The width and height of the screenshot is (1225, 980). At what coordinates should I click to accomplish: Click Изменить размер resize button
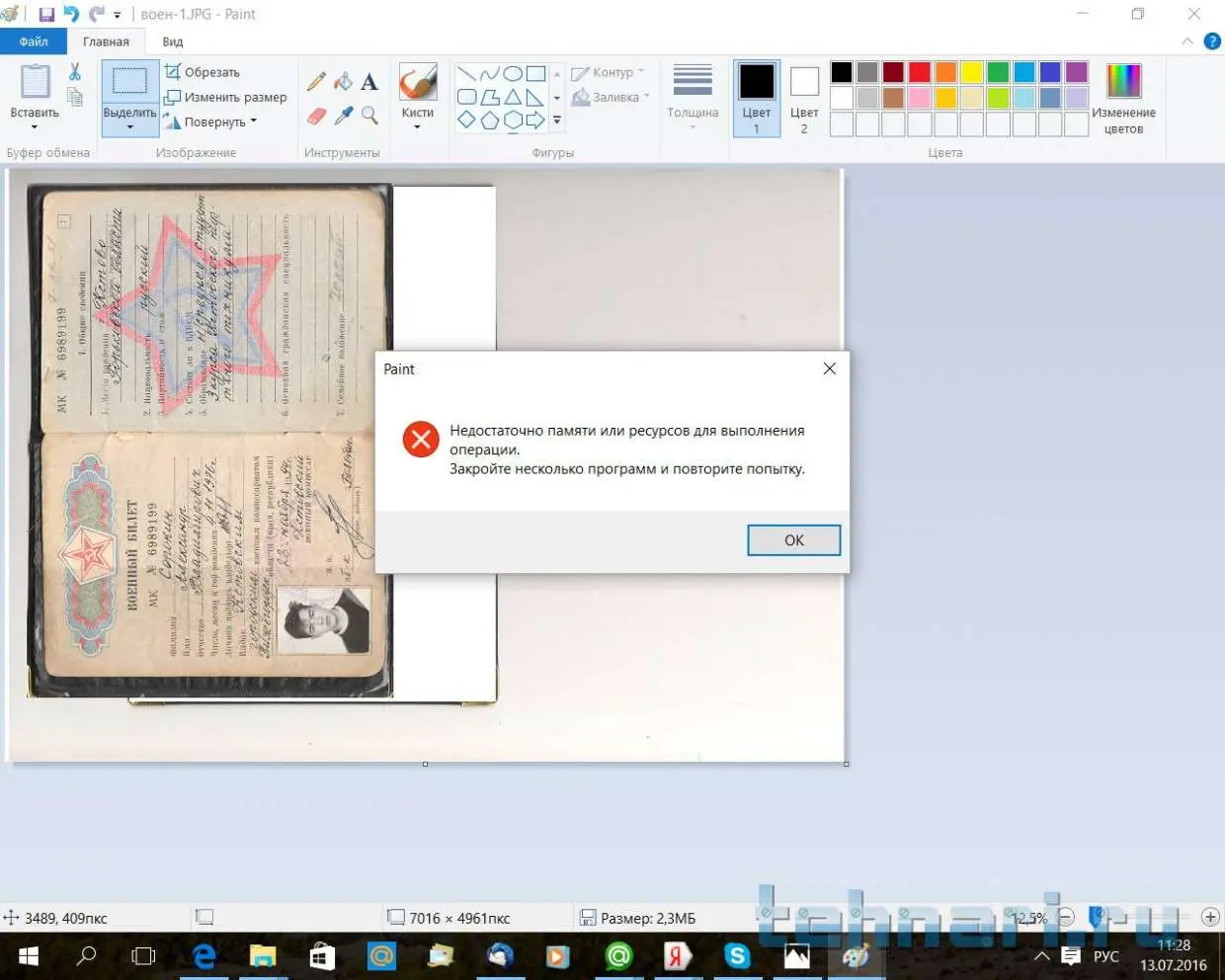click(x=225, y=97)
